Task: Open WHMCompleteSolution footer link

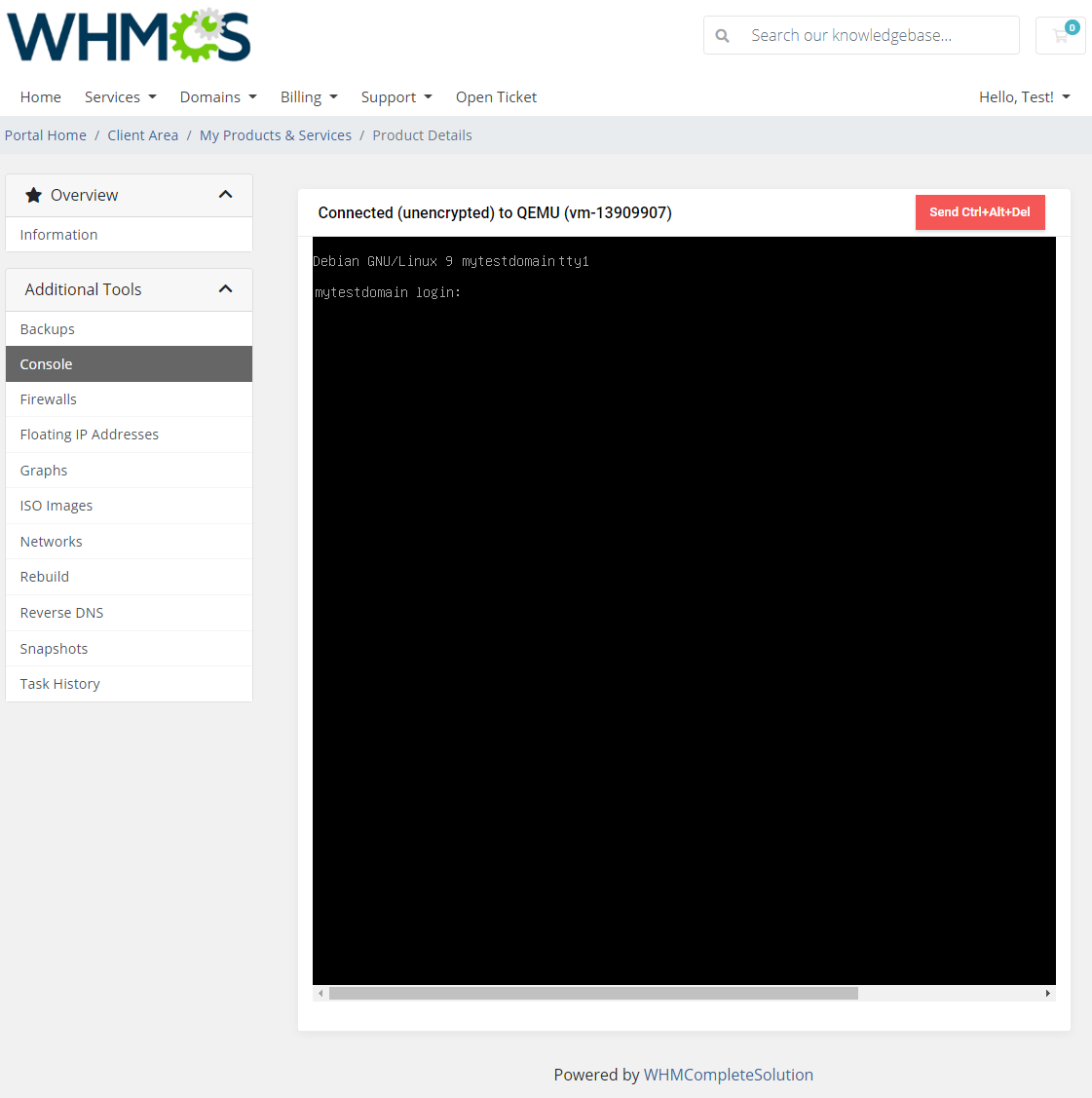Action: pyautogui.click(x=728, y=1075)
